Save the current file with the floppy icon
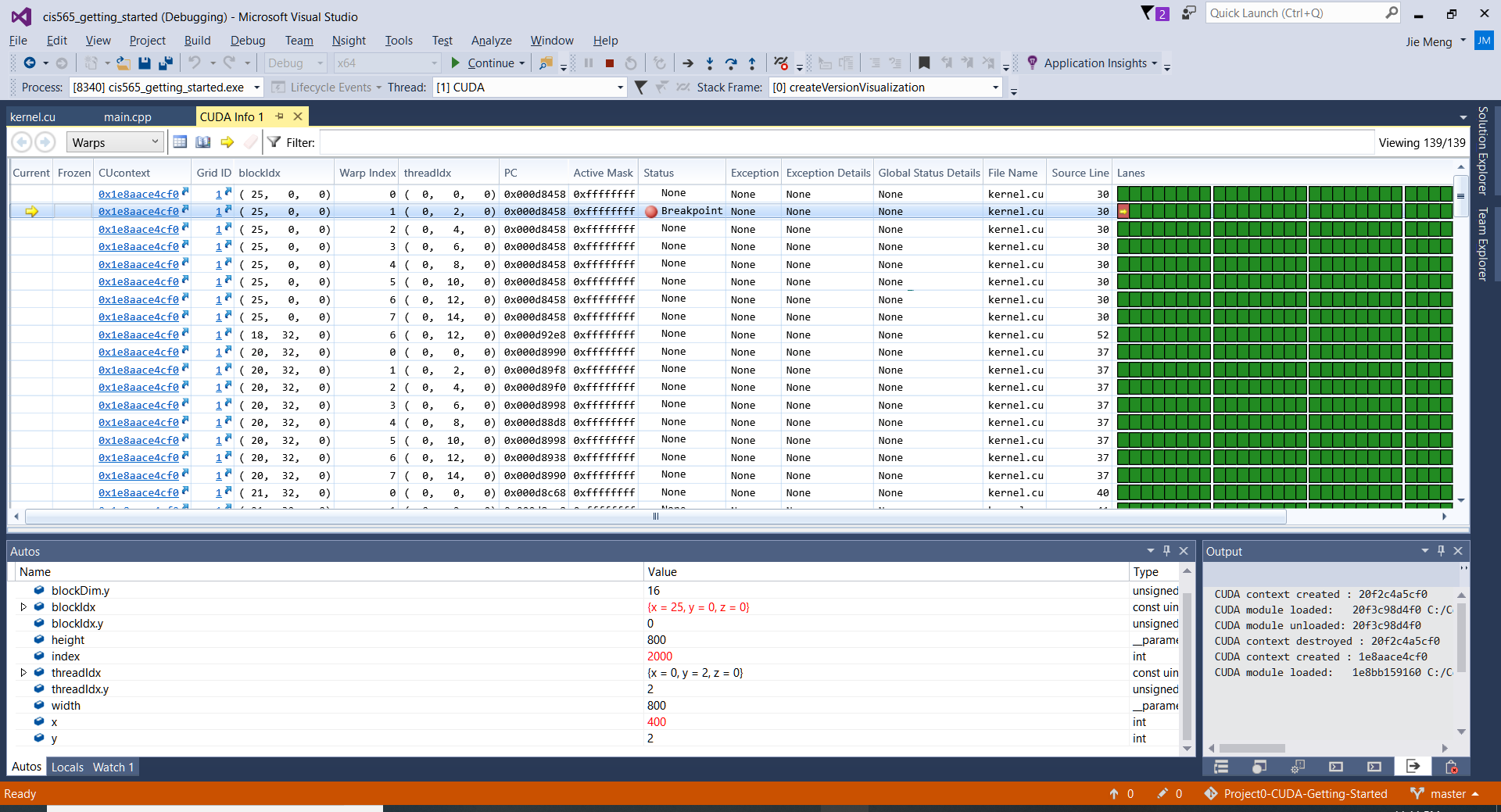 tap(145, 63)
